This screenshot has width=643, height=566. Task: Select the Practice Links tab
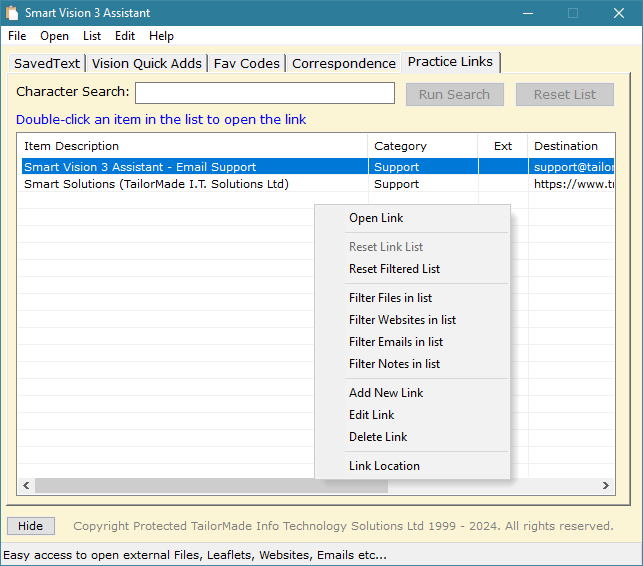pos(450,62)
